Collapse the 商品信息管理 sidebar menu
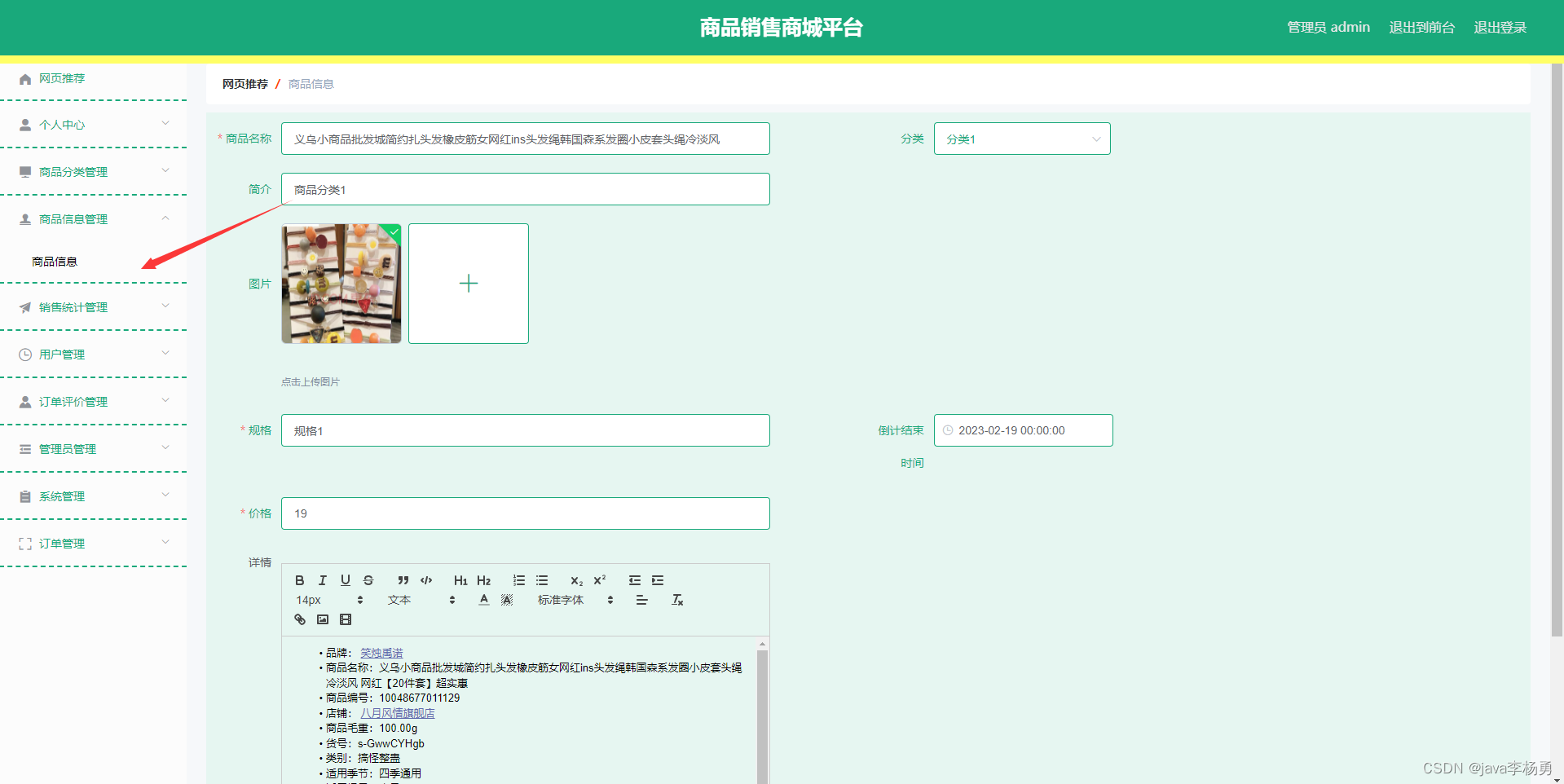Screen dimensions: 1564x784 165,218
